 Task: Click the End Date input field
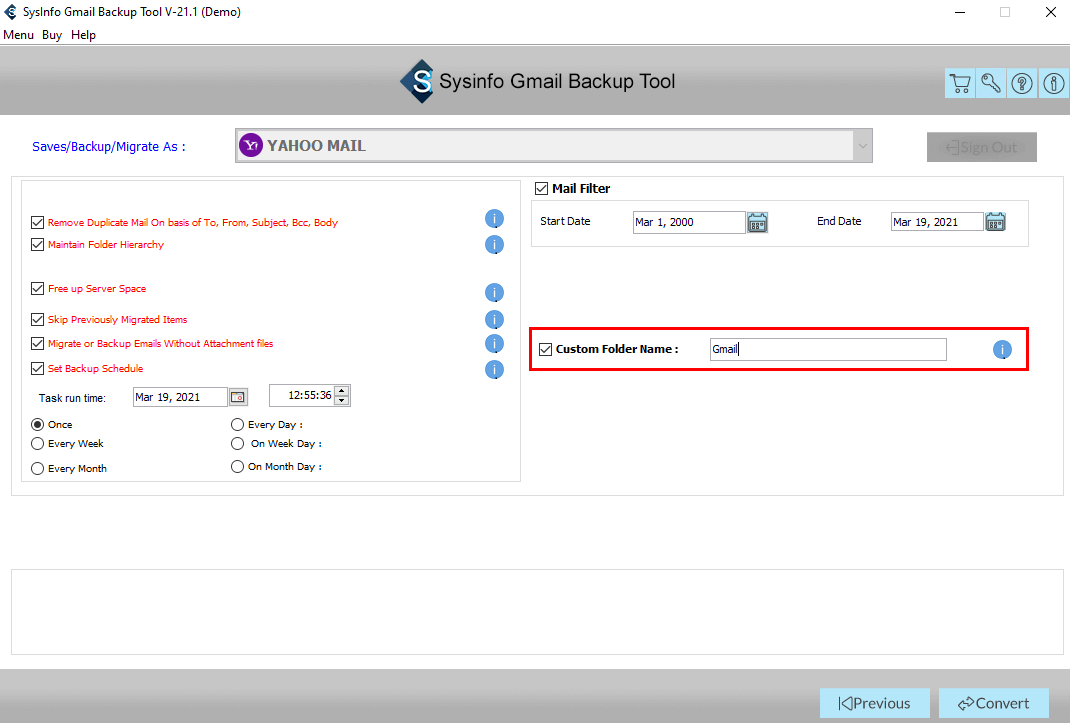point(937,223)
